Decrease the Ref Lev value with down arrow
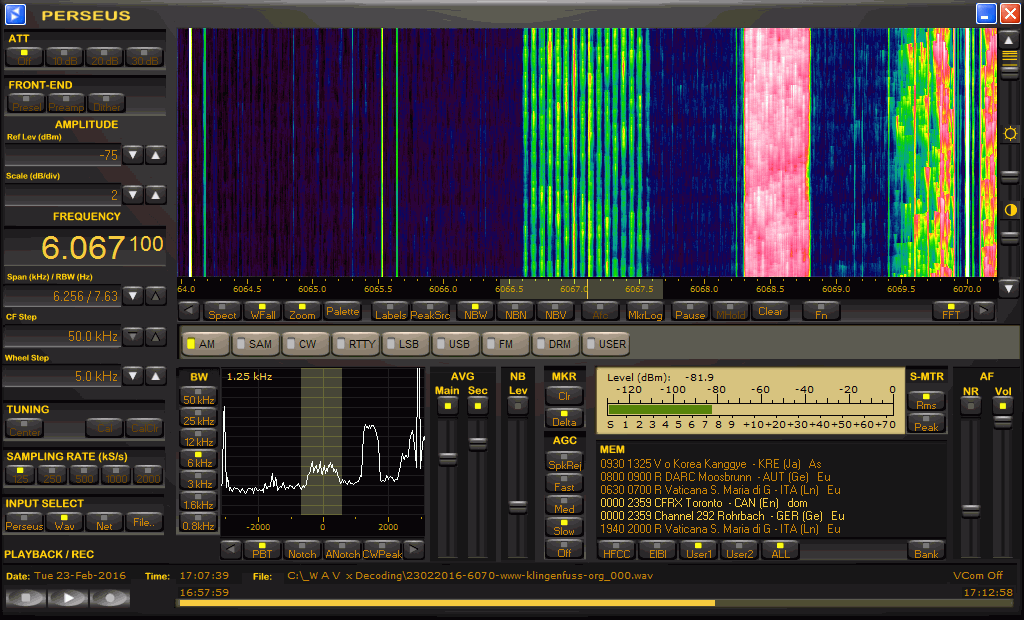The width and height of the screenshot is (1024, 620). click(134, 155)
